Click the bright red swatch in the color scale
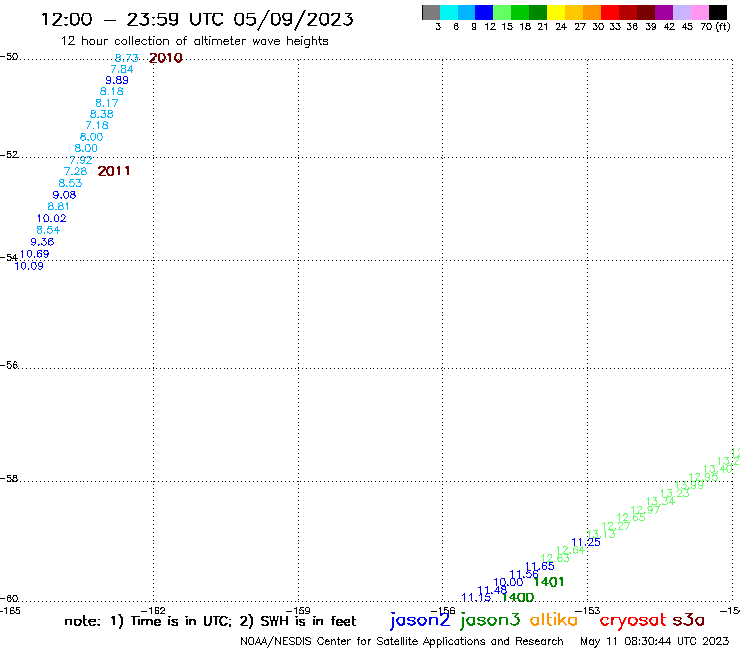740x650 pixels. [x=610, y=12]
